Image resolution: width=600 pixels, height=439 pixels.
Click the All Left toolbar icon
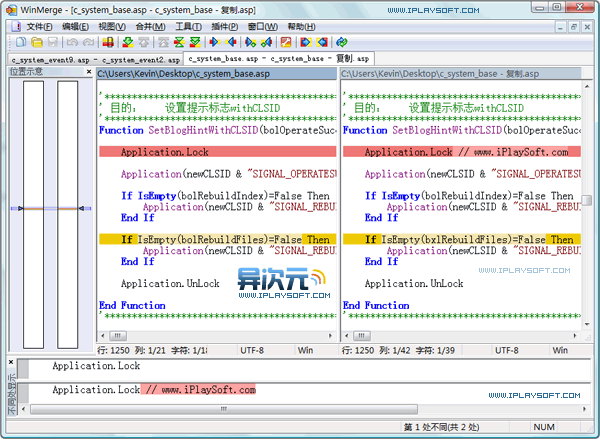click(322, 42)
